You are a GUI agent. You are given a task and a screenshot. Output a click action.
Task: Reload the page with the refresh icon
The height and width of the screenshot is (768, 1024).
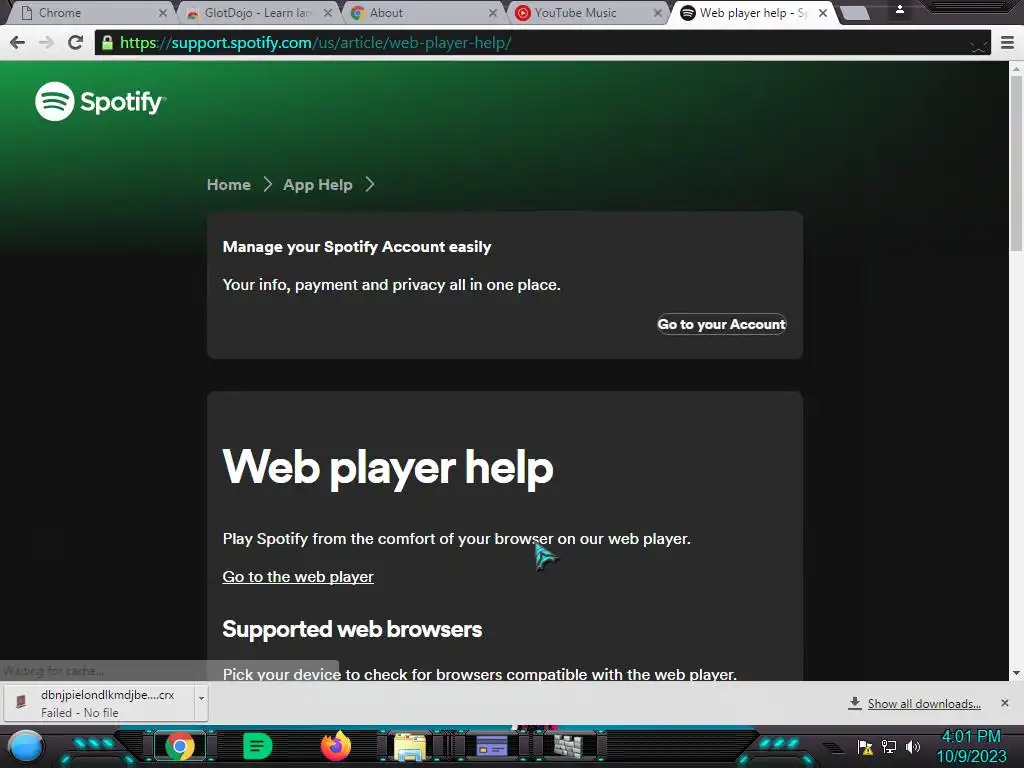76,42
